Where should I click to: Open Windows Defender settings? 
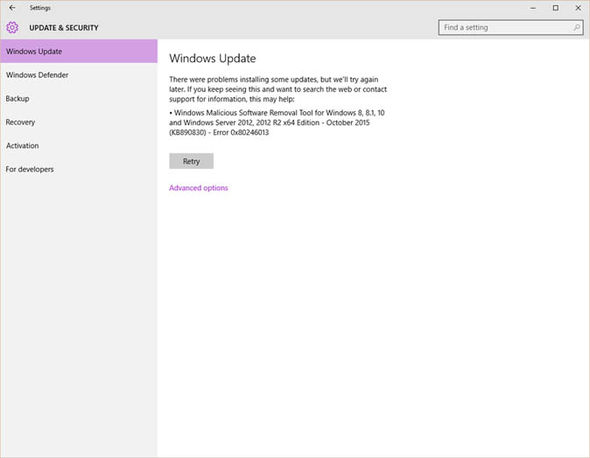pos(79,75)
